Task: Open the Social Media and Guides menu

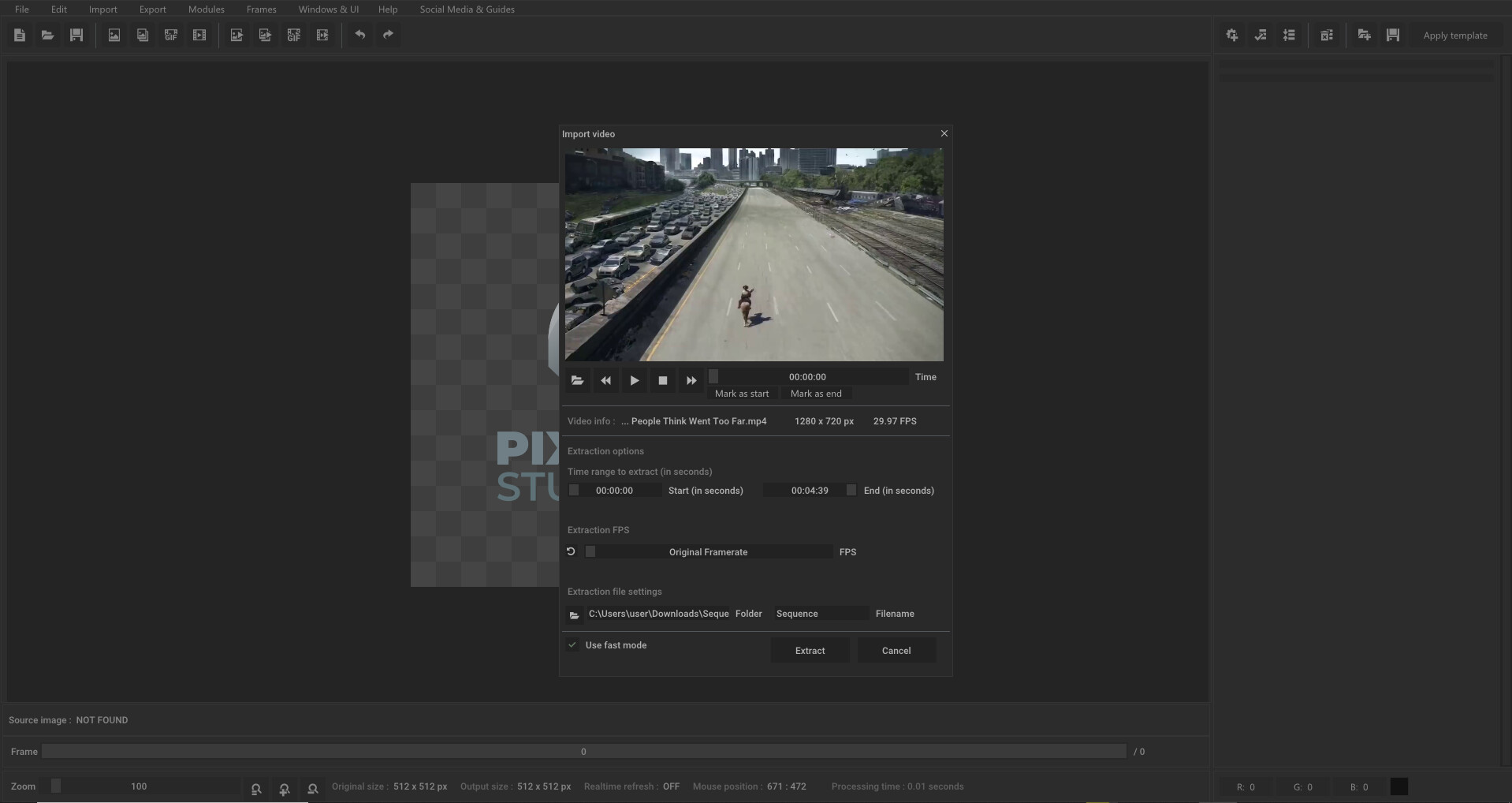Action: 467,9
